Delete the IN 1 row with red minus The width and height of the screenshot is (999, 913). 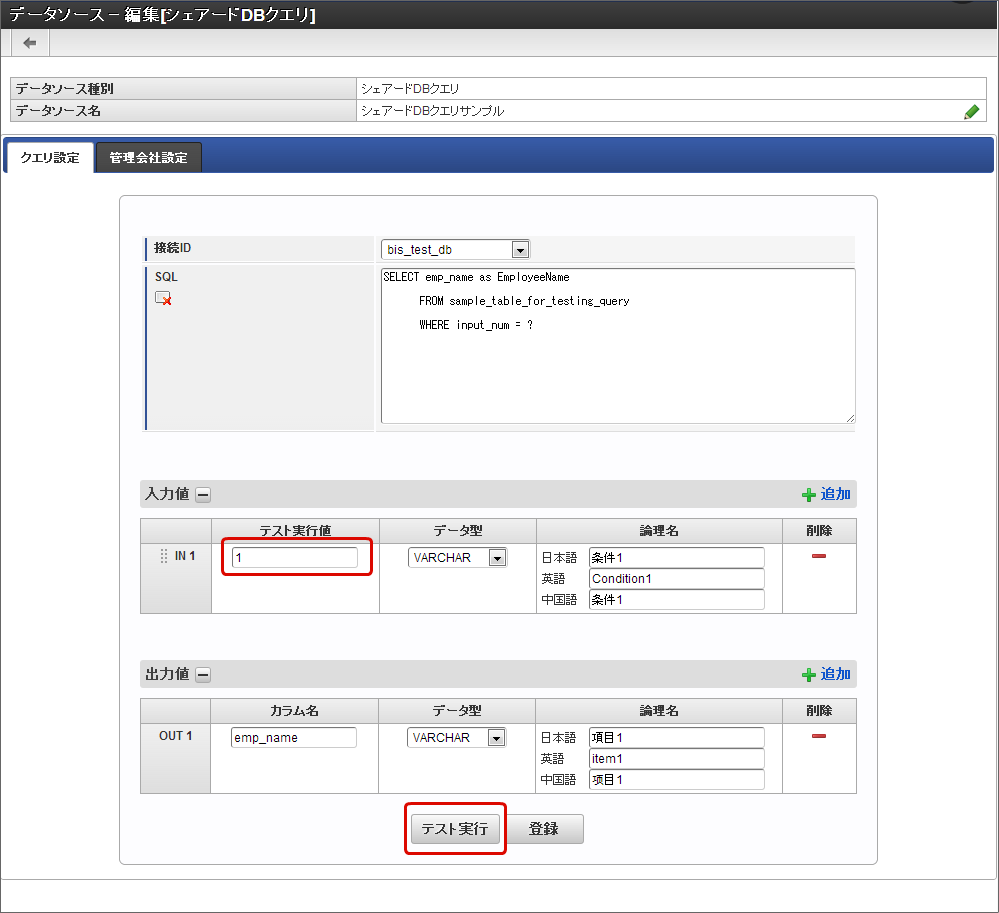pos(819,556)
